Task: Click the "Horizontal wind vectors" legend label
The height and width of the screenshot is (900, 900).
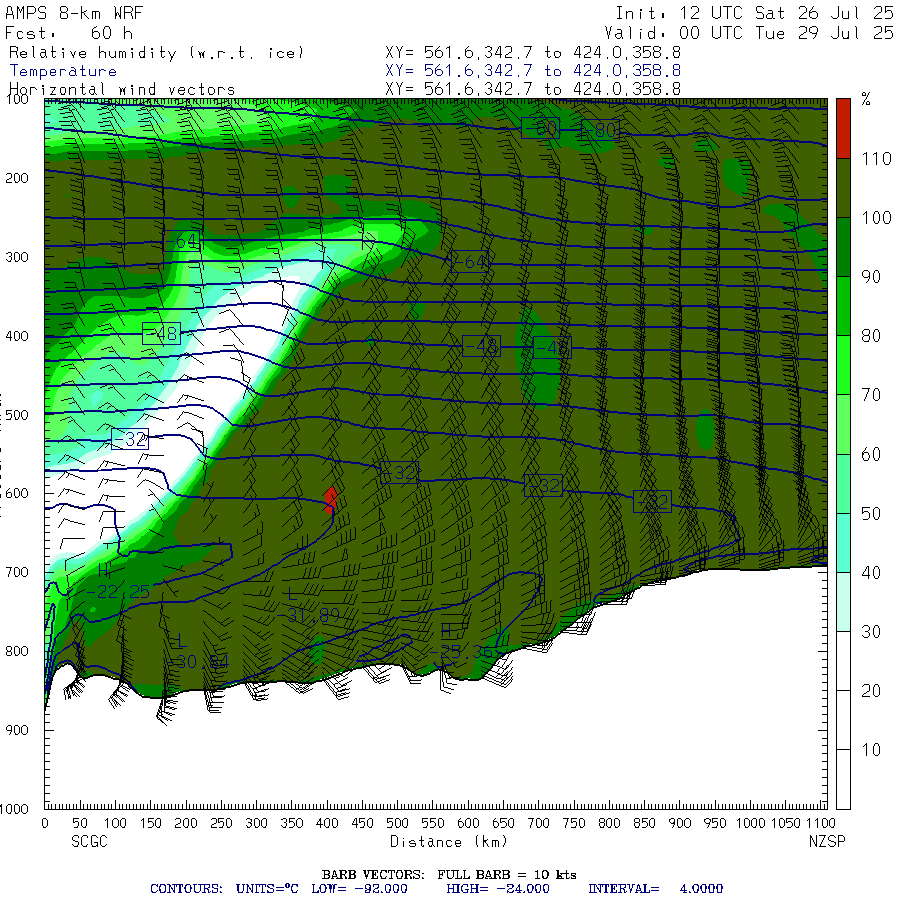Action: (122, 90)
